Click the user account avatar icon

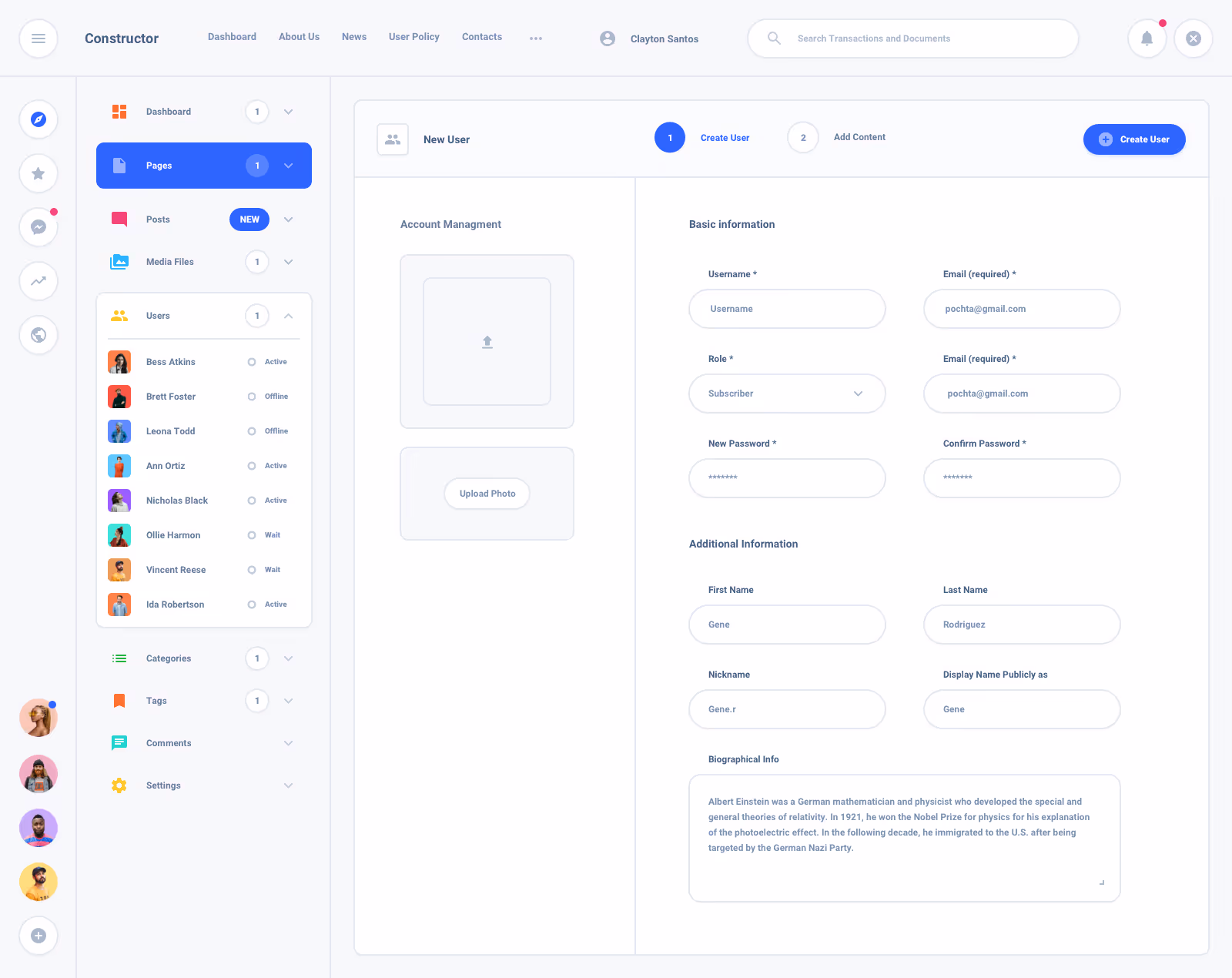point(608,39)
